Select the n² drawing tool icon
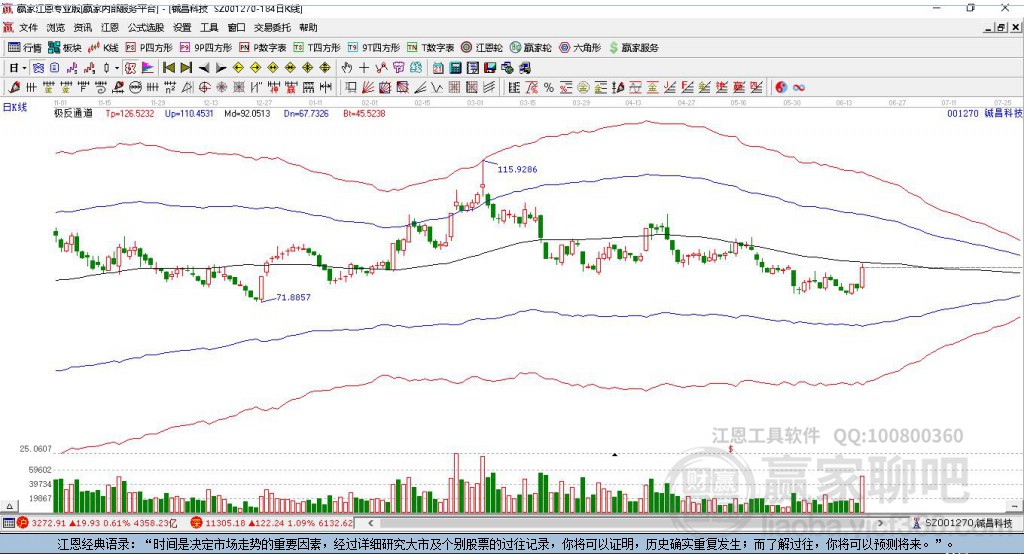The image size is (1024, 554). pos(170,88)
